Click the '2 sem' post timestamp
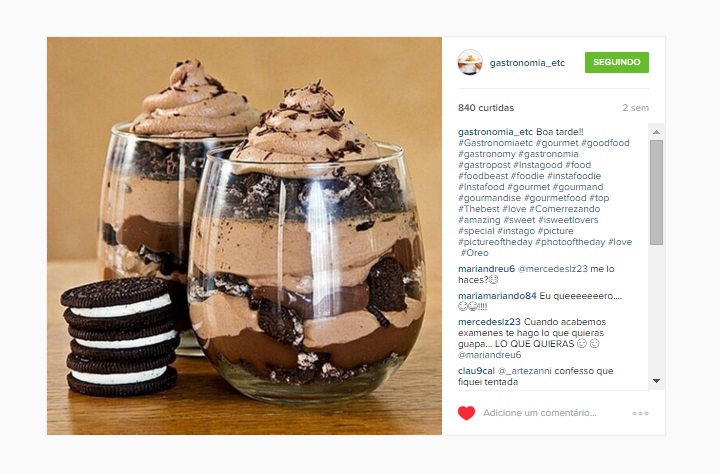The height and width of the screenshot is (474, 720). 636,108
